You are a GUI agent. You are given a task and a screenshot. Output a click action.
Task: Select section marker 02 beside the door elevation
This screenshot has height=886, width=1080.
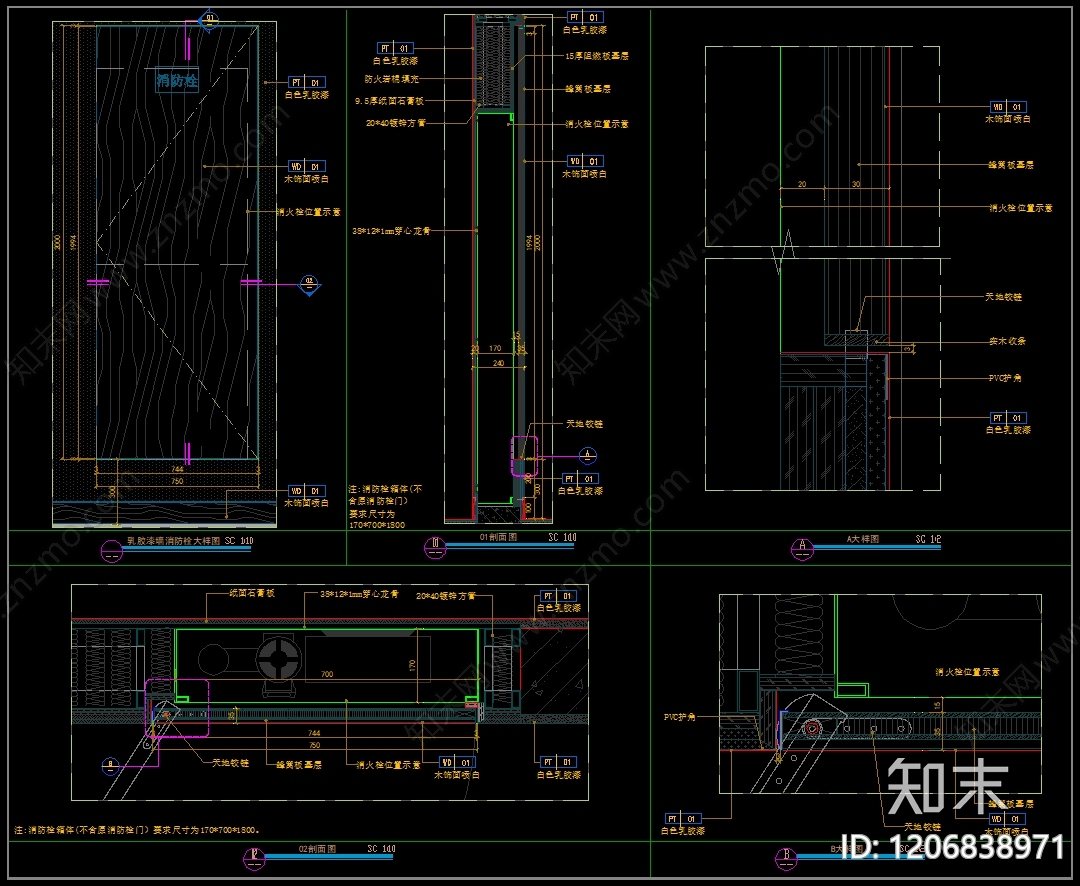click(309, 284)
